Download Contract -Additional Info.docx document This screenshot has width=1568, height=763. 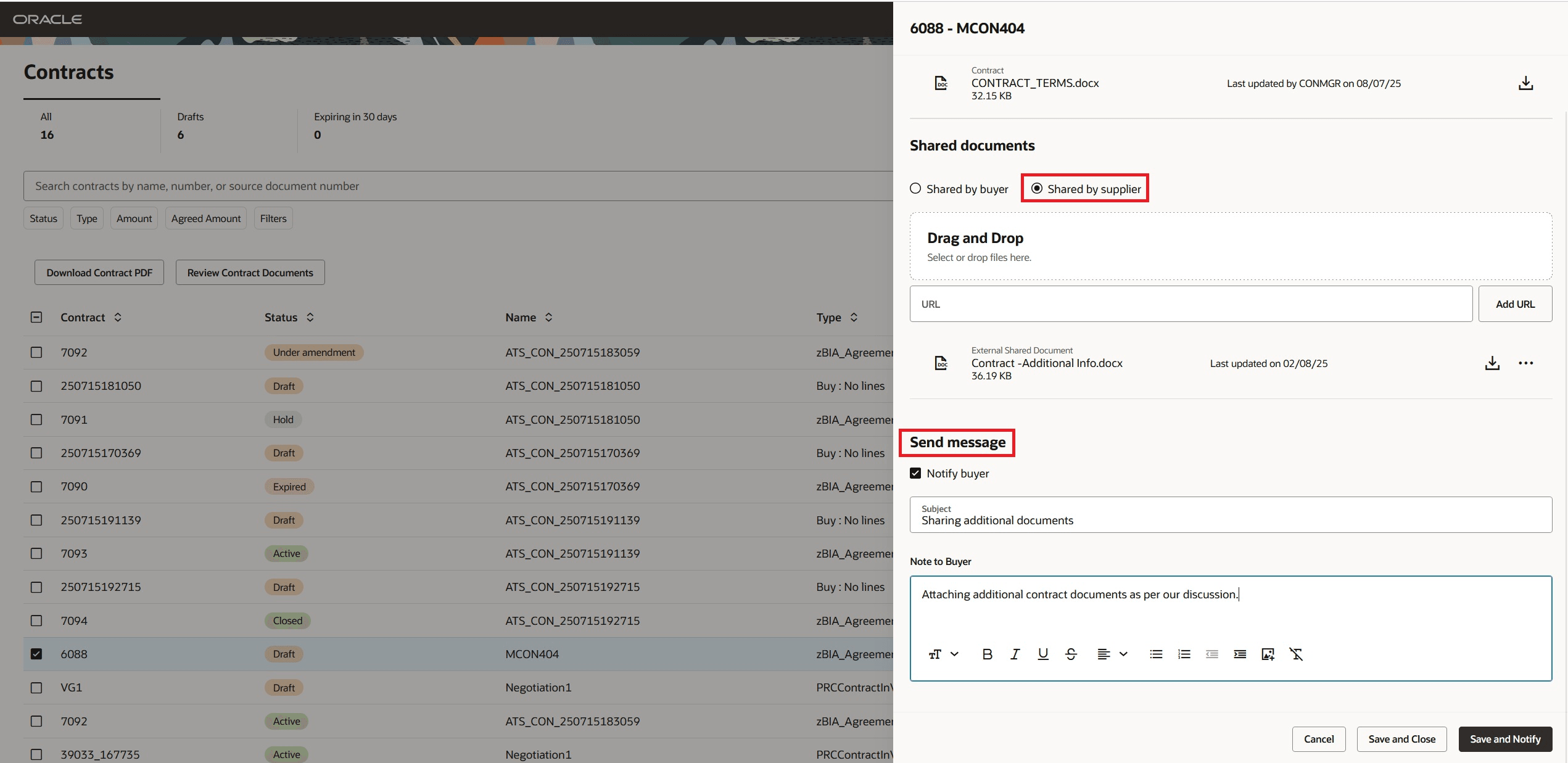1492,363
